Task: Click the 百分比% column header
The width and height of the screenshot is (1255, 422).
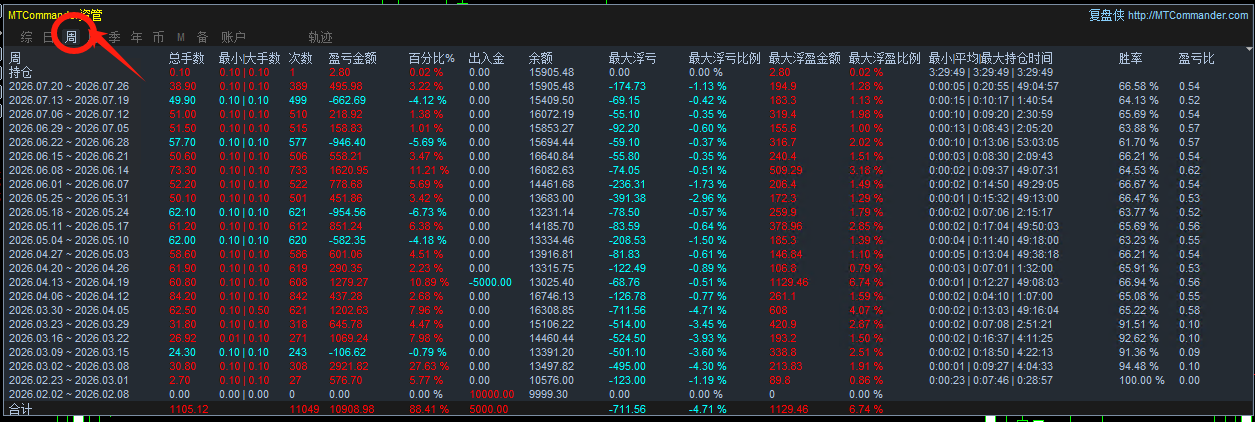Action: pyautogui.click(x=431, y=58)
